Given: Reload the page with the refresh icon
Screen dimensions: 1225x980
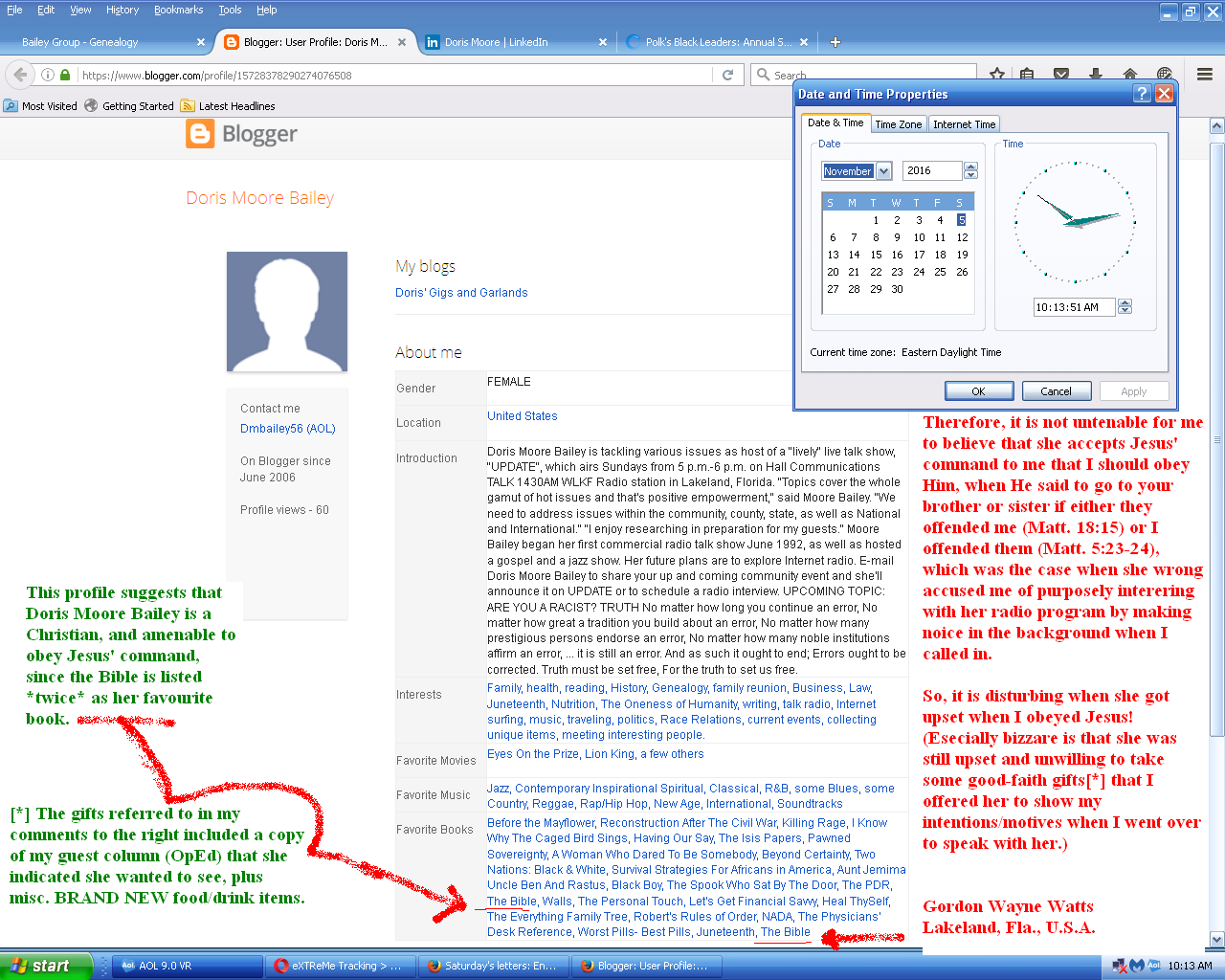Looking at the screenshot, I should pyautogui.click(x=727, y=75).
